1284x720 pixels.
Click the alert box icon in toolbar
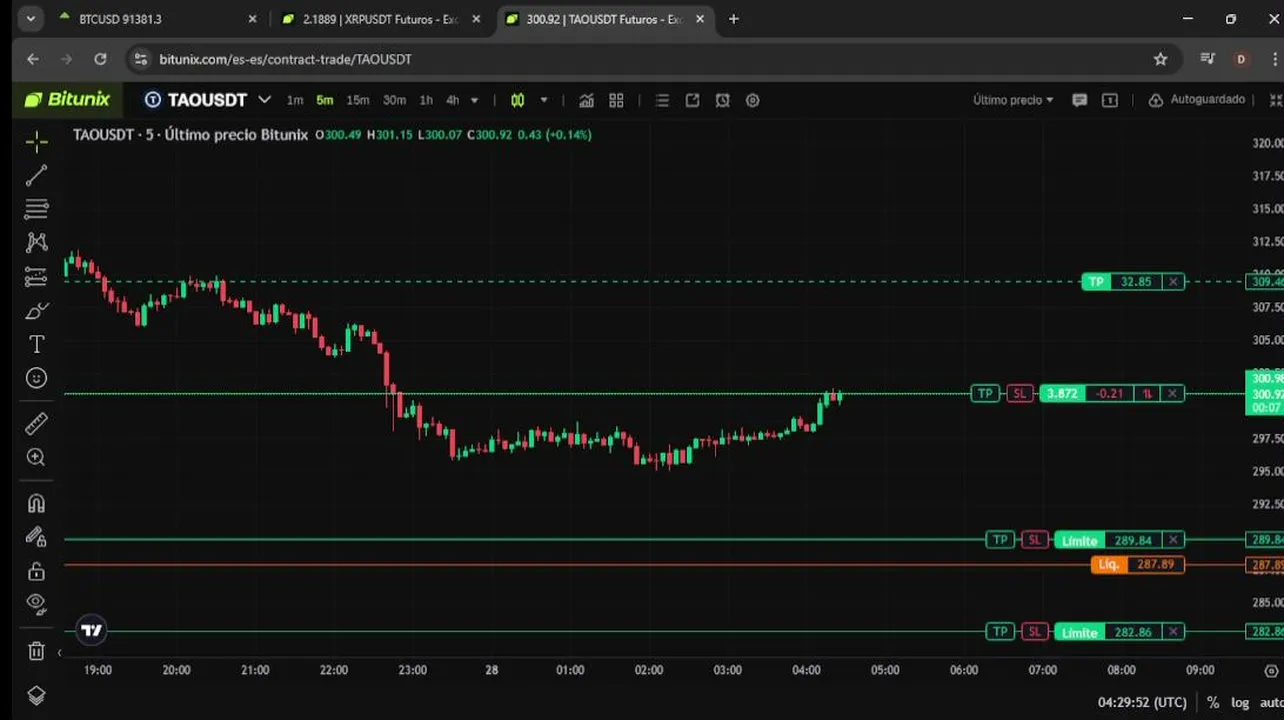point(1109,100)
